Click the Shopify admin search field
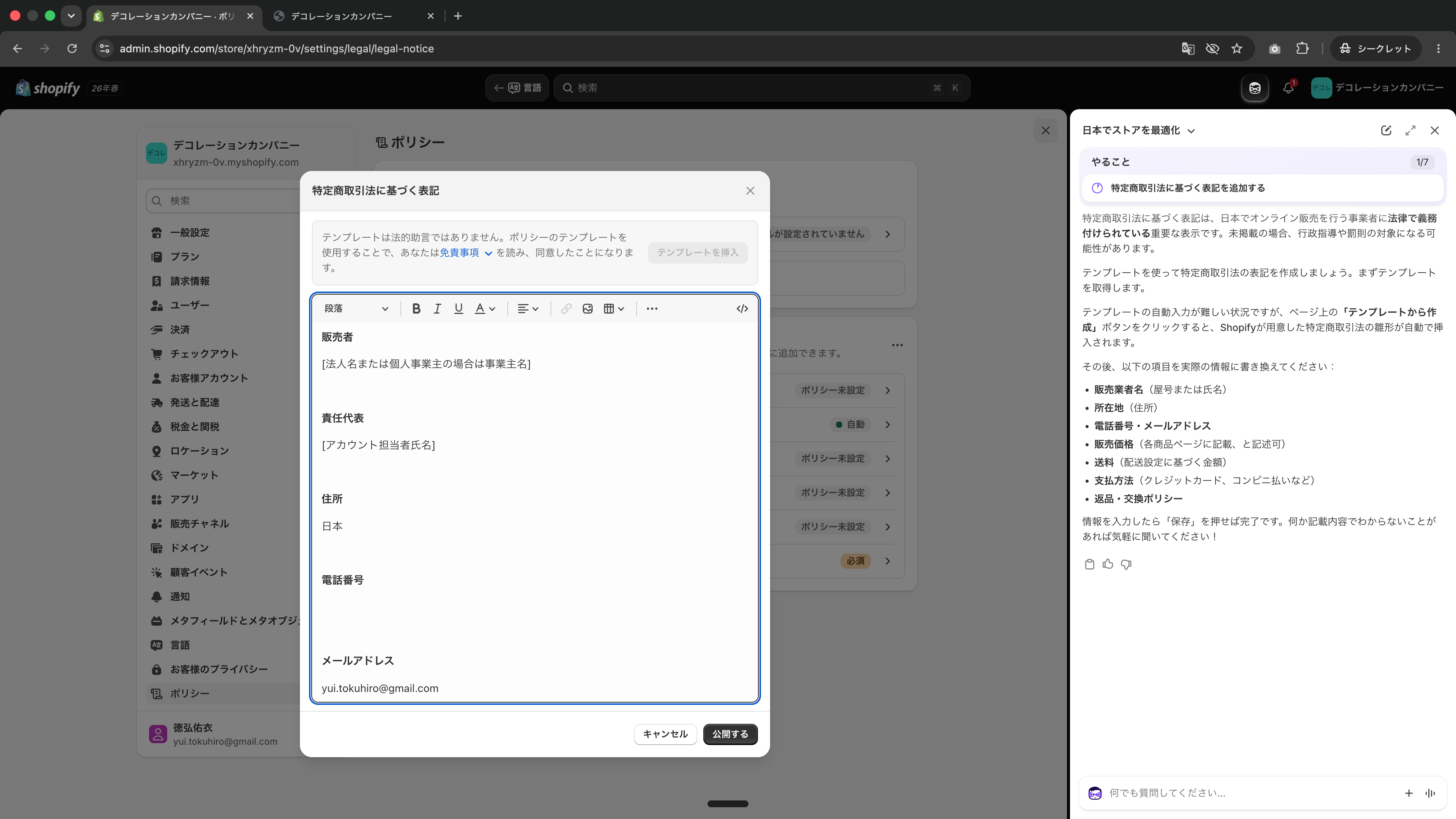This screenshot has height=819, width=1456. pyautogui.click(x=762, y=88)
